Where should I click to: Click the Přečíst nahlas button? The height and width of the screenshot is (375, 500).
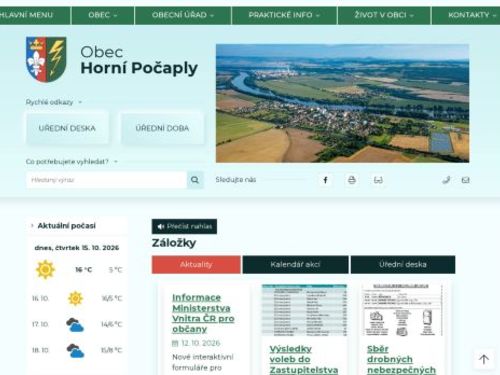[x=184, y=226]
